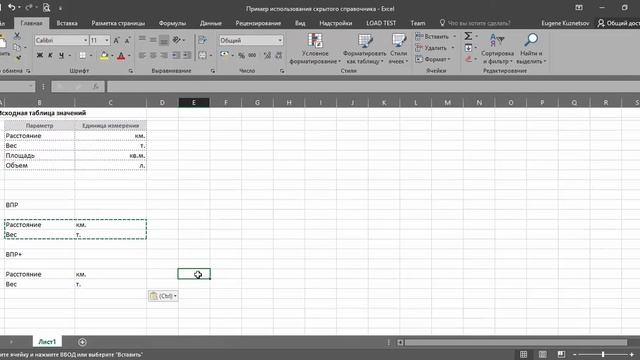Open Форматировать как таблицу gallery
The image size is (640, 360).
pyautogui.click(x=364, y=49)
